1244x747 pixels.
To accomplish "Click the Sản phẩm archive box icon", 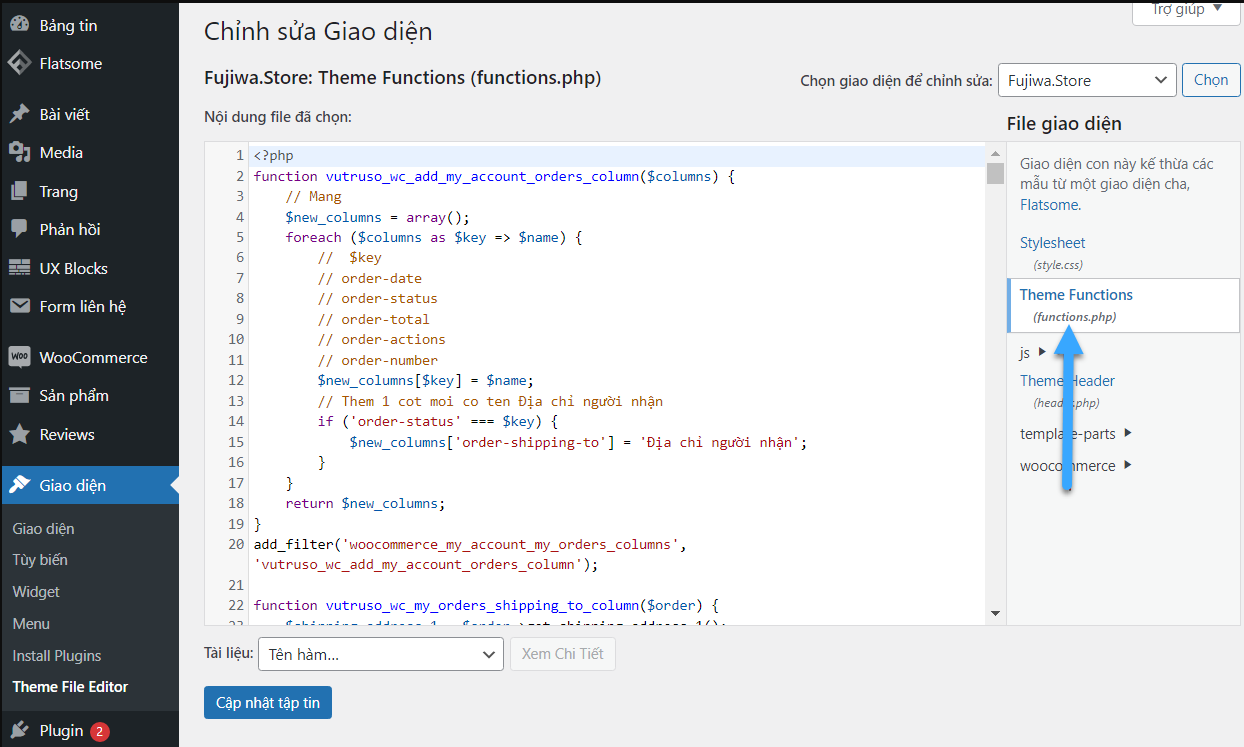I will (19, 395).
